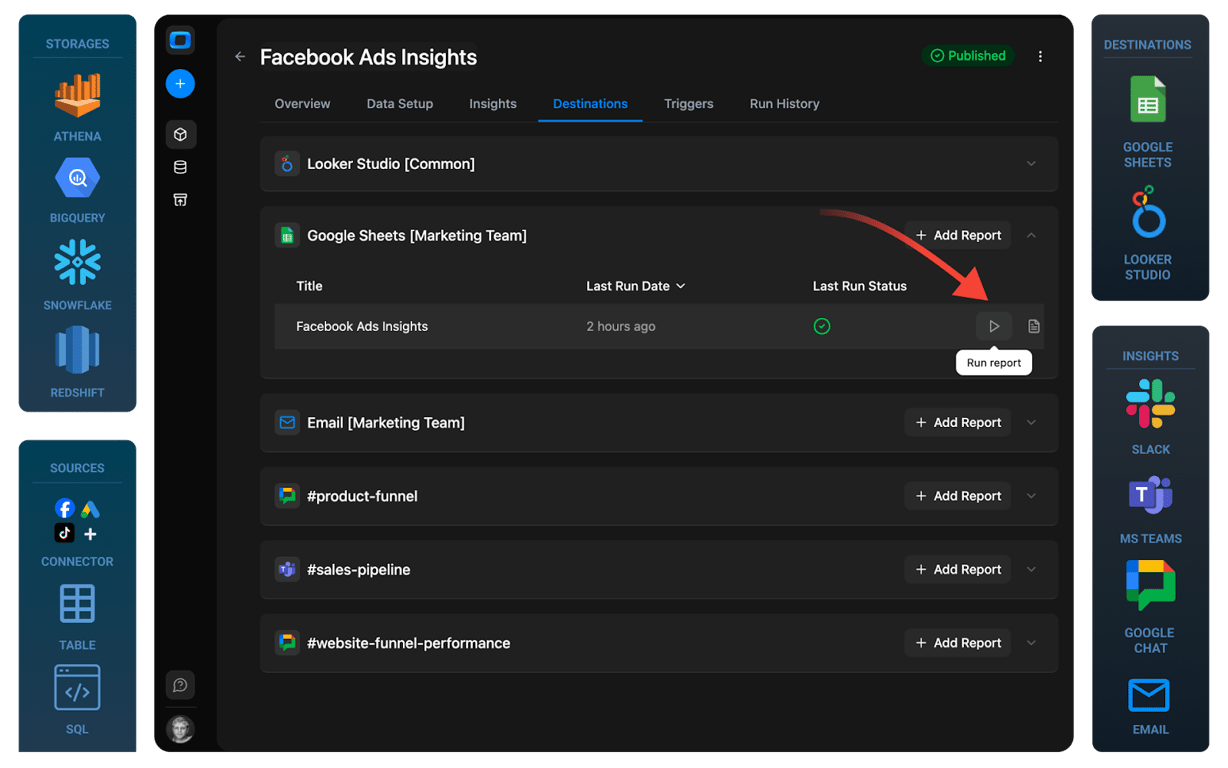The image size is (1228, 768).
Task: Expand the Looker Studio [Common] section
Action: pos(1031,164)
